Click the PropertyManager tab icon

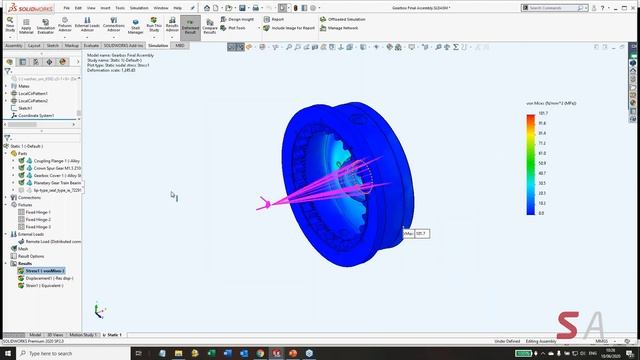point(22,62)
